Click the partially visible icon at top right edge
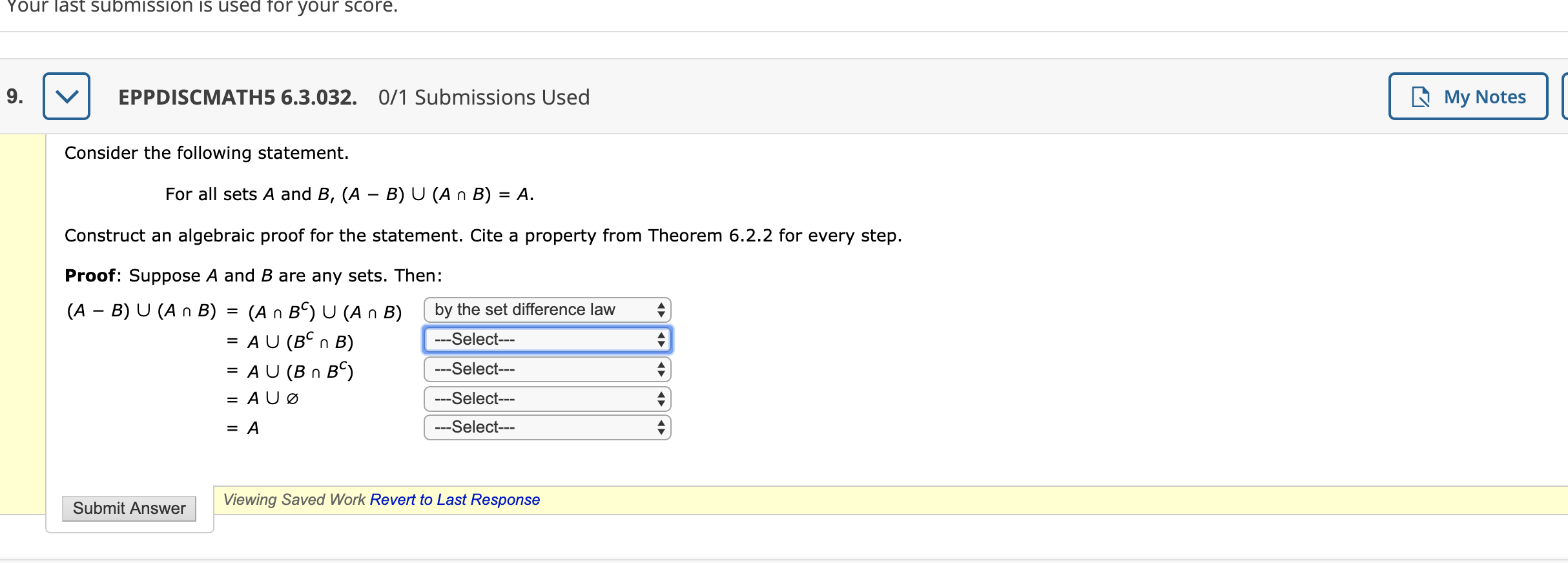The image size is (1568, 563). tap(1565, 96)
